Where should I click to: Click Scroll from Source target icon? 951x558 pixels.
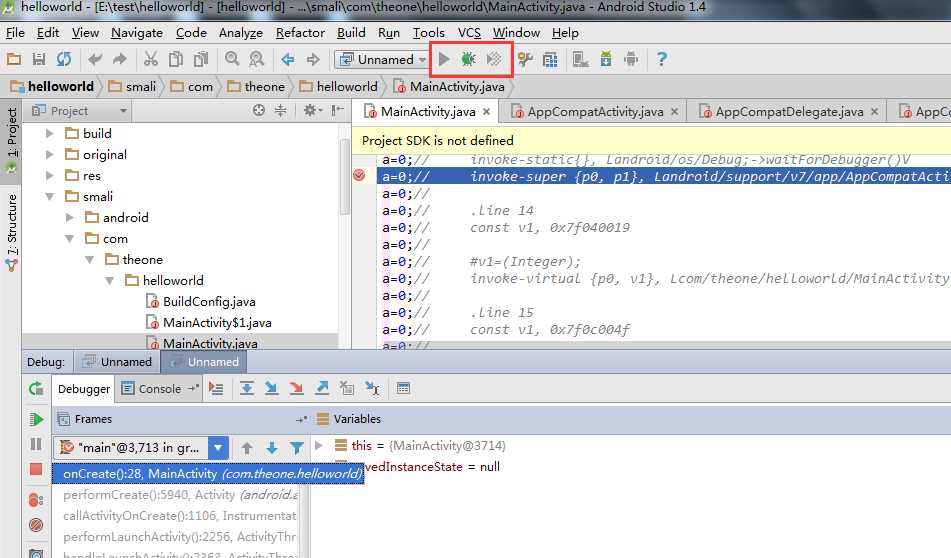coord(259,110)
